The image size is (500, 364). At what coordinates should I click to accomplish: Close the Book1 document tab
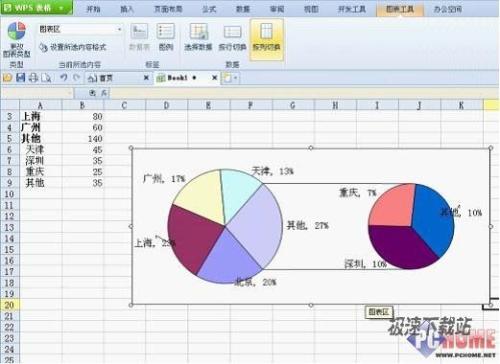click(x=215, y=78)
